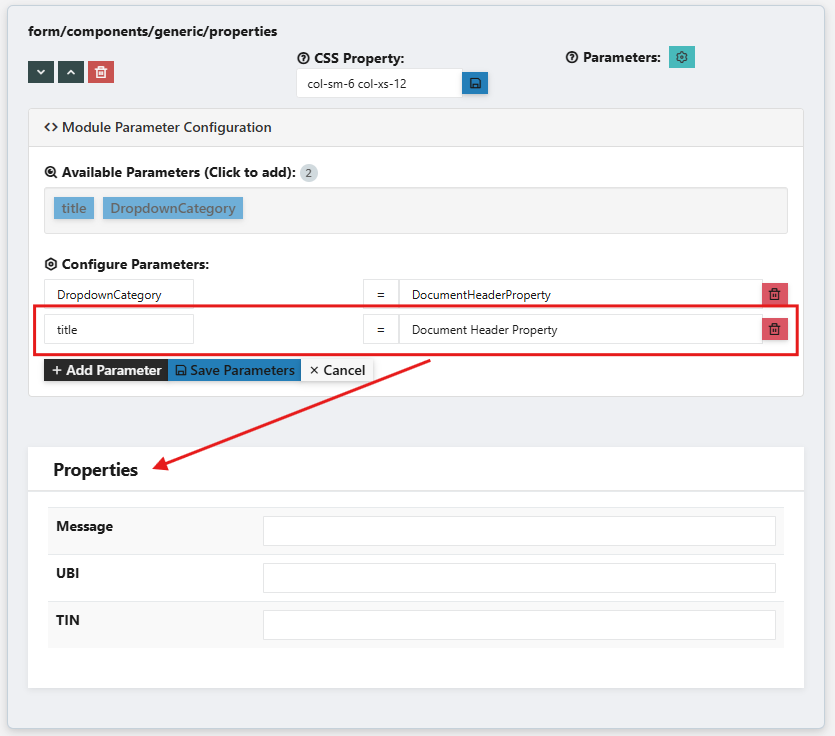Click the 'DocumentHeaderProperty' value field
Viewport: 835px width, 736px height.
click(580, 294)
